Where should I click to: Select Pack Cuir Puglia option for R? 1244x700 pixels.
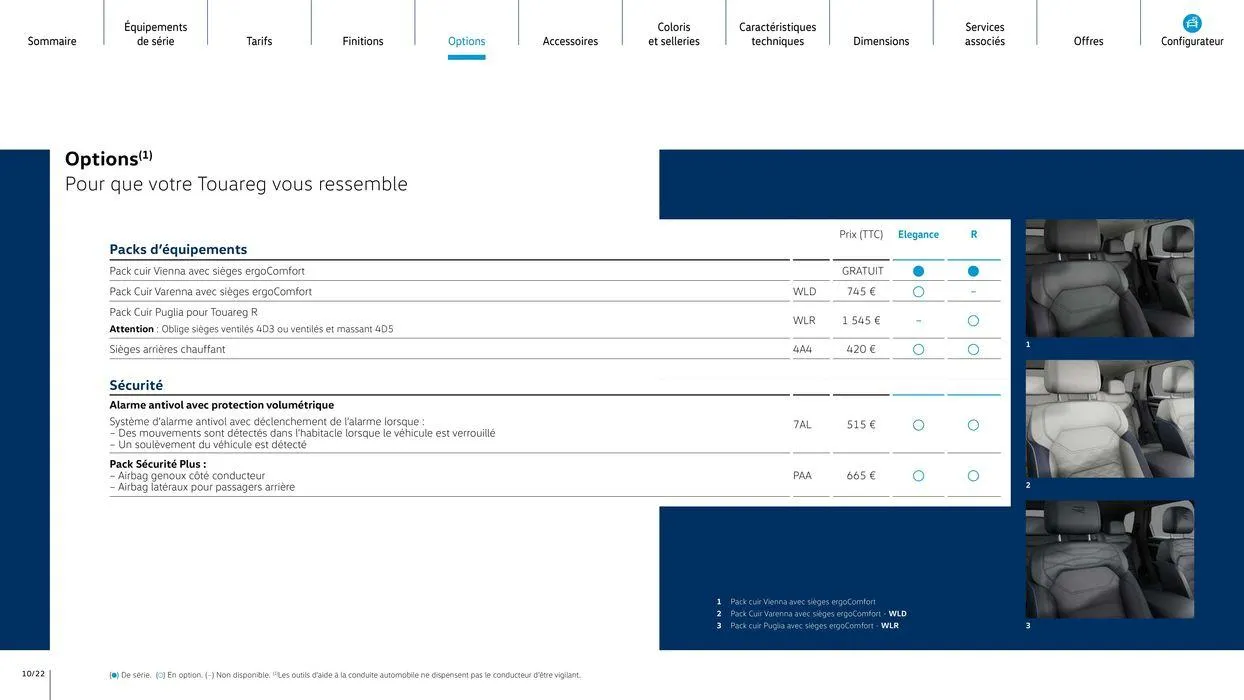973,321
